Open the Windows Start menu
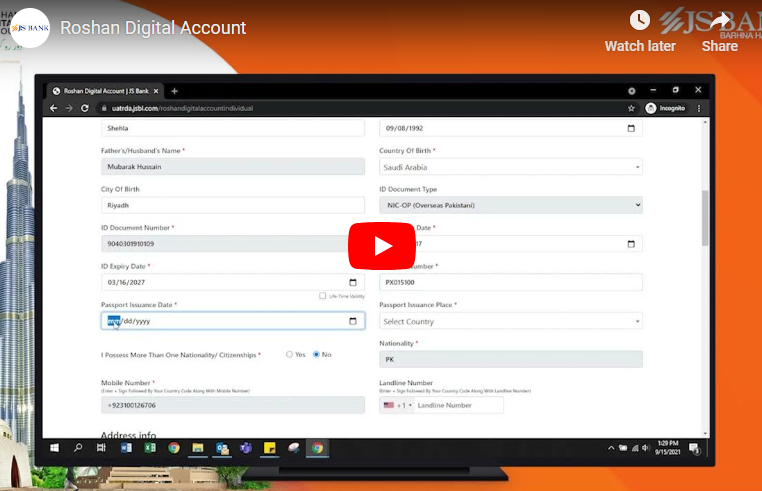Image resolution: width=762 pixels, height=491 pixels. (x=54, y=448)
